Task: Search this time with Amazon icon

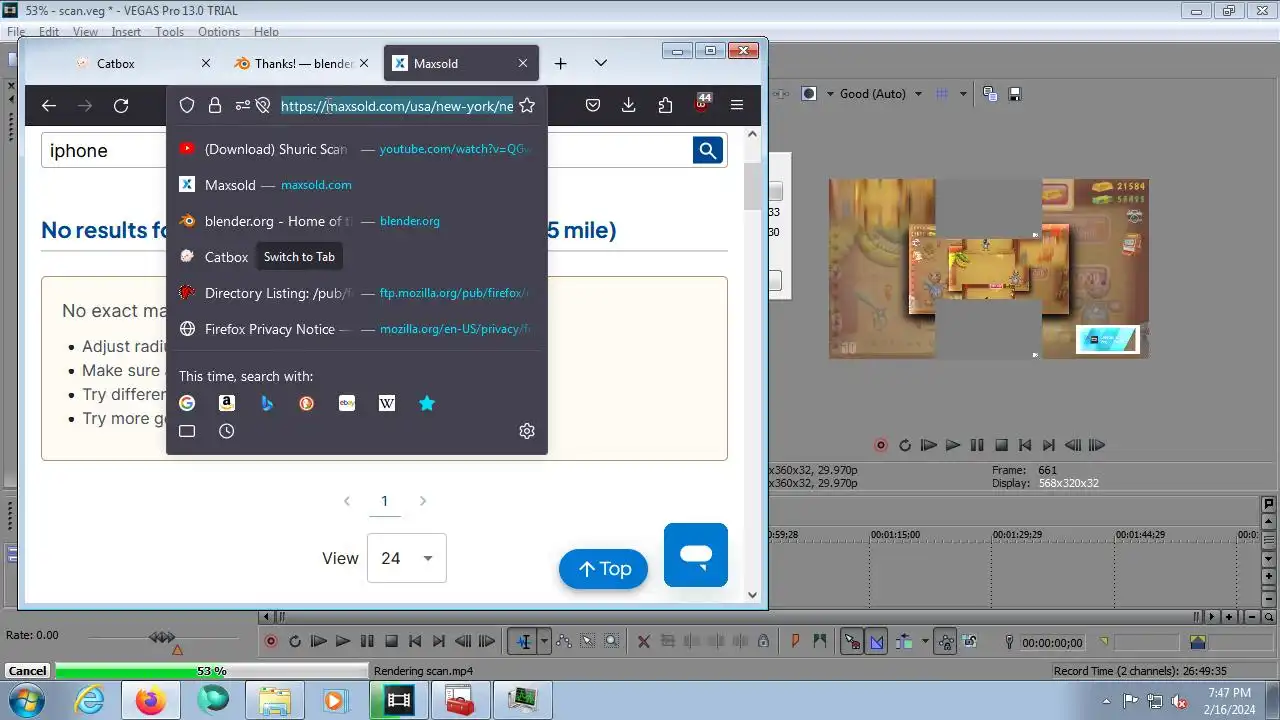Action: click(x=227, y=403)
